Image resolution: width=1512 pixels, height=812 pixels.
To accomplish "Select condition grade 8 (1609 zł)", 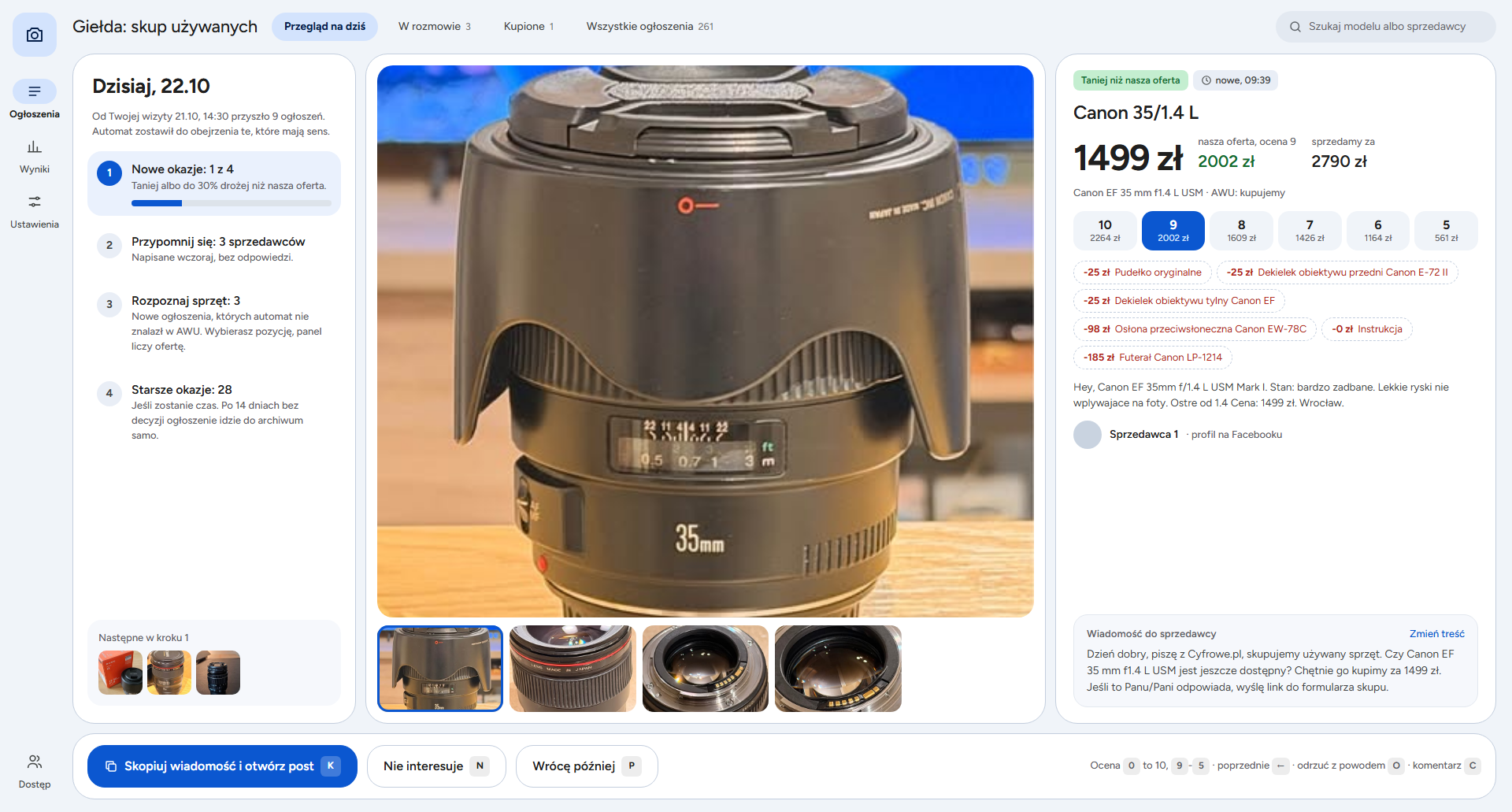I will point(1242,231).
